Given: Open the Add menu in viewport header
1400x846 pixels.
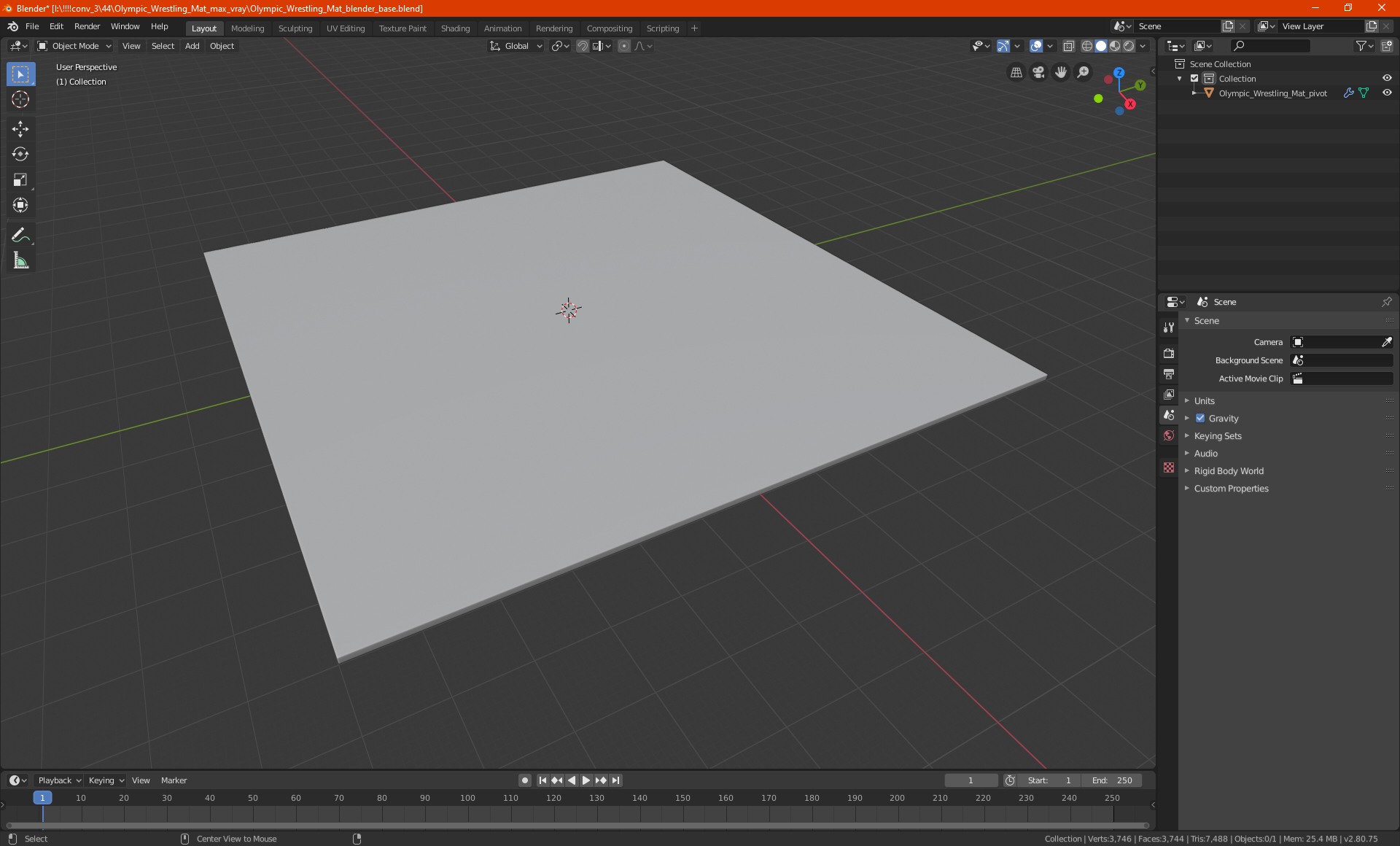Looking at the screenshot, I should (x=192, y=46).
